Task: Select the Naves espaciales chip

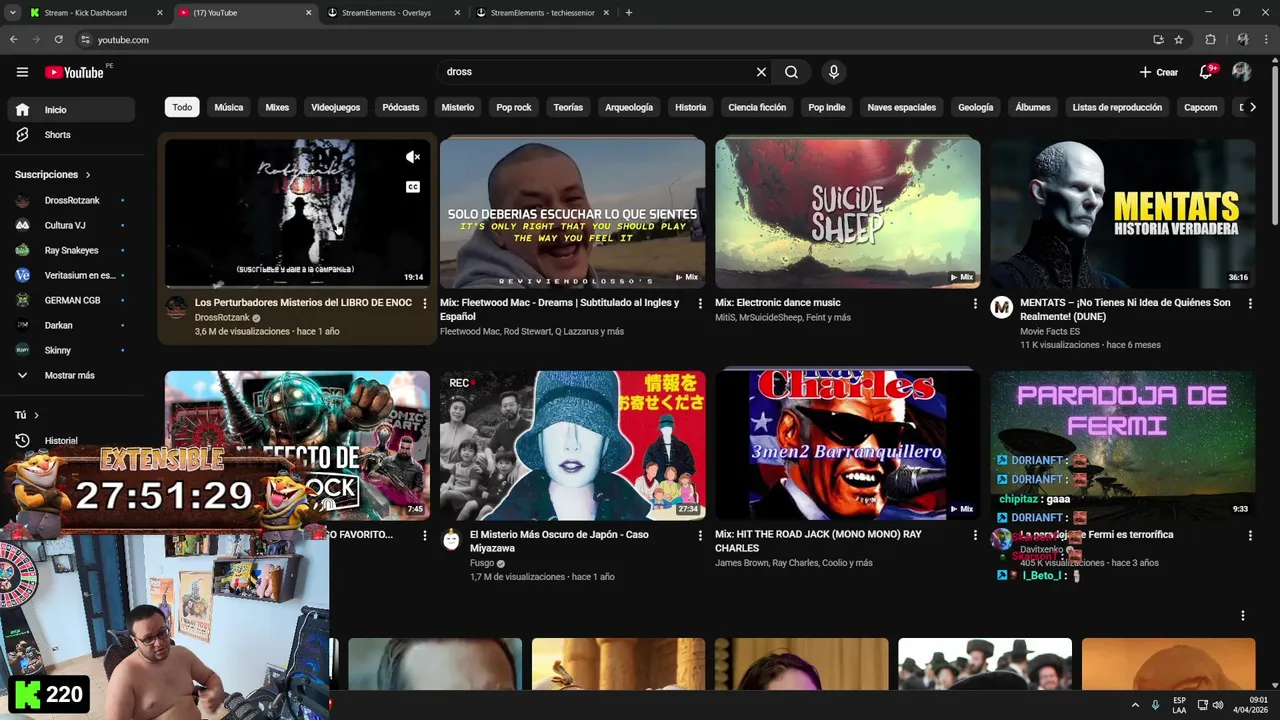Action: pyautogui.click(x=902, y=107)
